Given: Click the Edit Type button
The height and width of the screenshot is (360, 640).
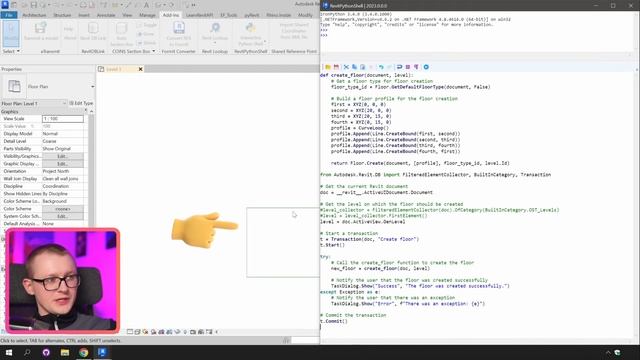Looking at the screenshot, I should pyautogui.click(x=81, y=104).
